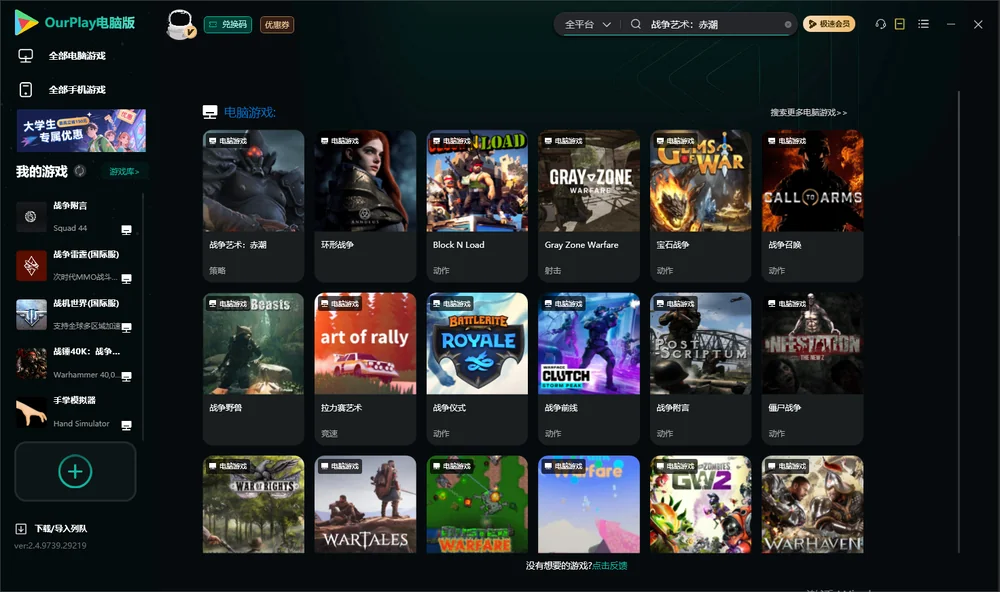The width and height of the screenshot is (1000, 592).
Task: Open the 拉力赛艺术 art of rally card
Action: click(365, 368)
